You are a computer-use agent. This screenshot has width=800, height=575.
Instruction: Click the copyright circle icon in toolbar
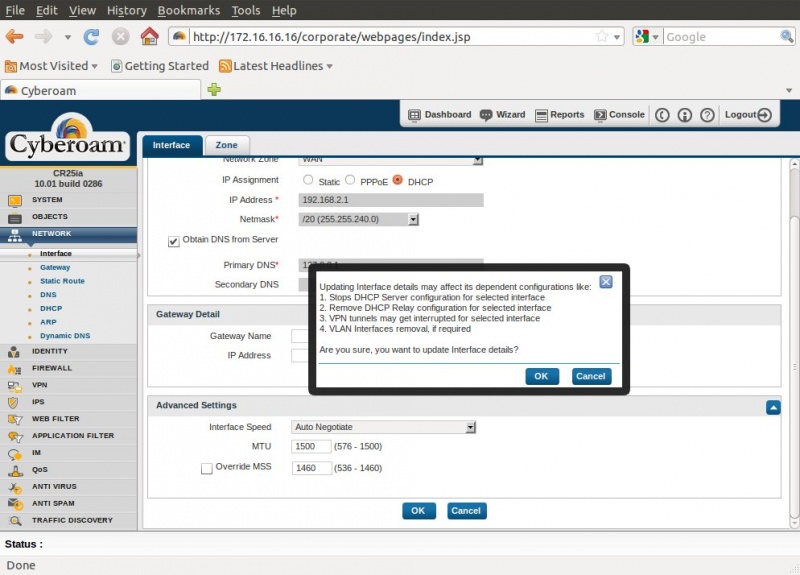[662, 115]
